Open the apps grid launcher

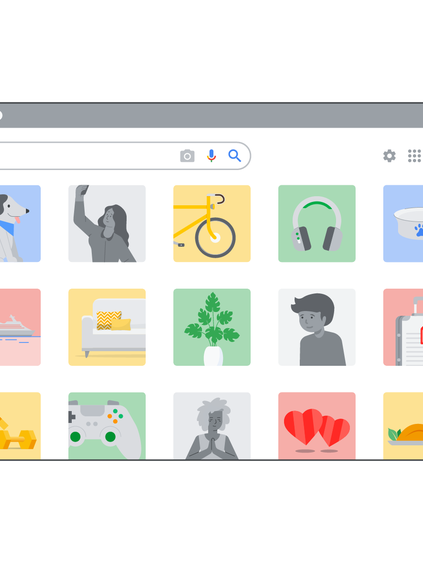(x=415, y=156)
